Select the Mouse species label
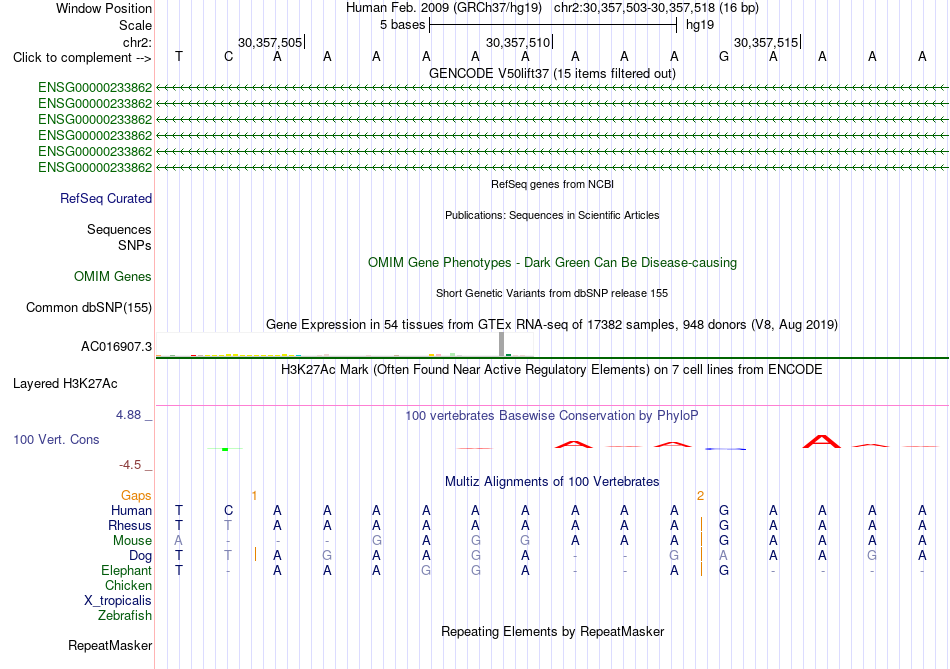 132,541
